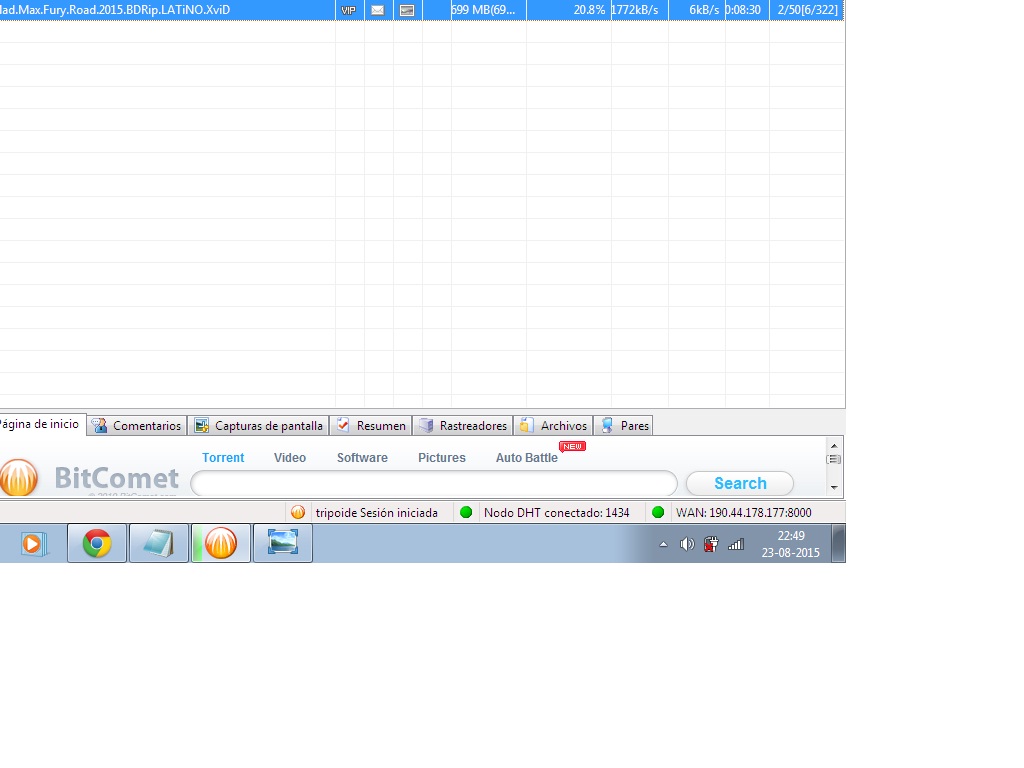The width and height of the screenshot is (1024, 768).
Task: Open the Capturas de pantalla tab
Action: [259, 426]
